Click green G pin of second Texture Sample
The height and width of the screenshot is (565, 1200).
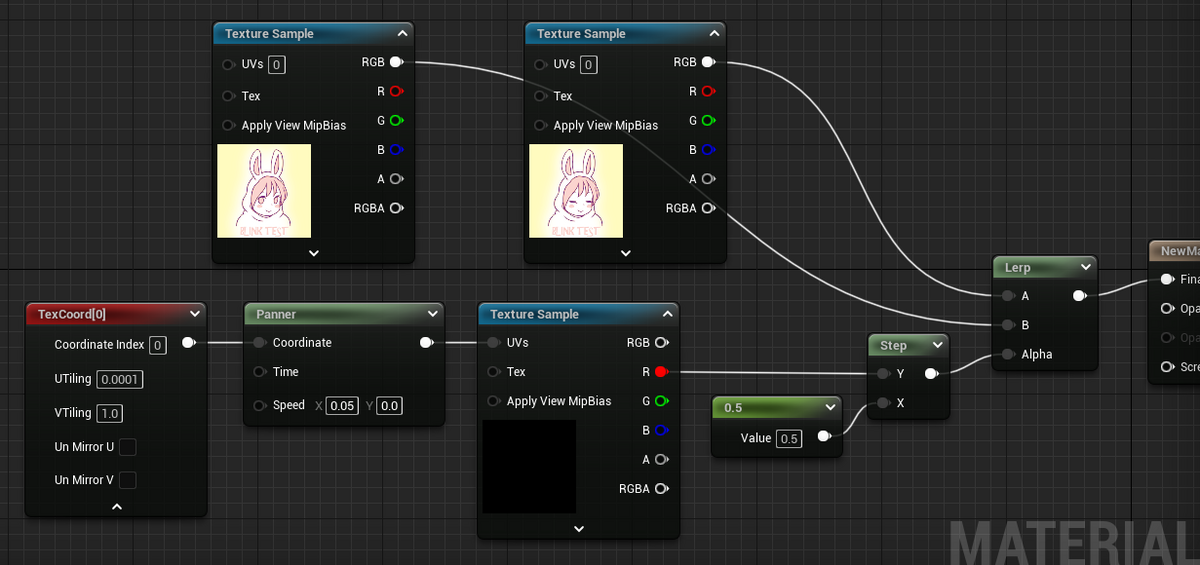tap(708, 121)
